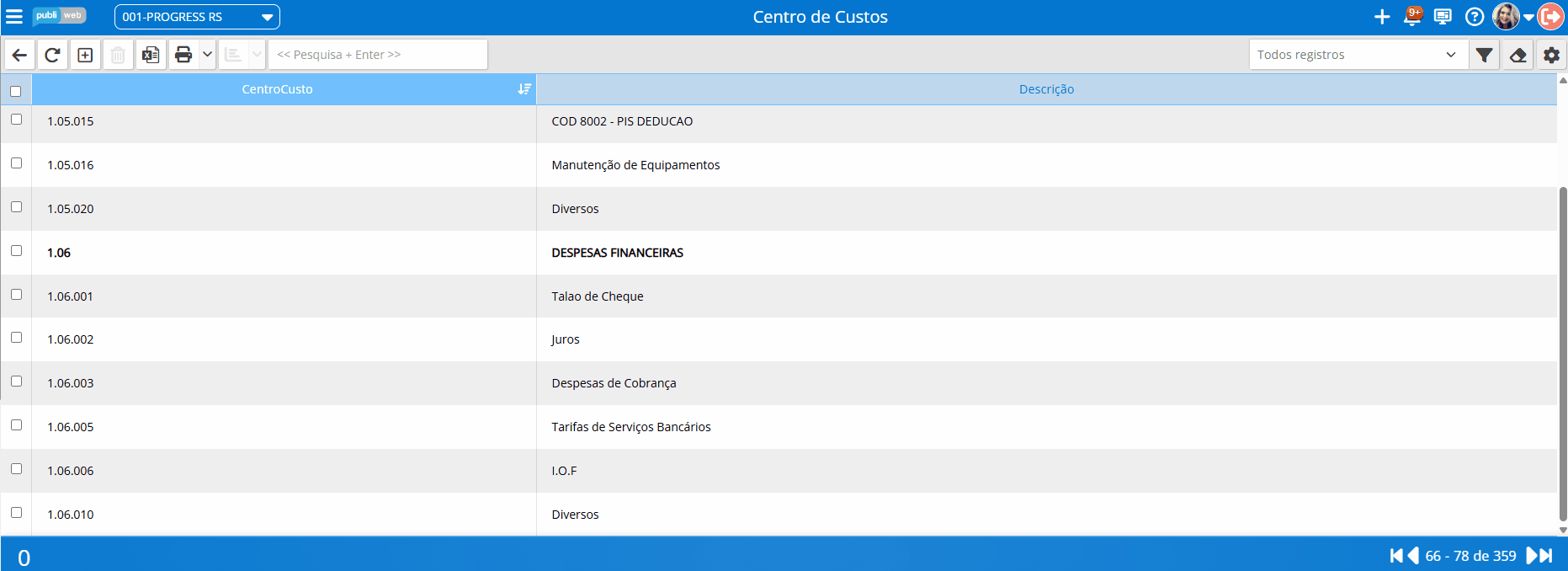This screenshot has width=1568, height=571.
Task: Check the box for row 1.06.006
Action: 16,469
